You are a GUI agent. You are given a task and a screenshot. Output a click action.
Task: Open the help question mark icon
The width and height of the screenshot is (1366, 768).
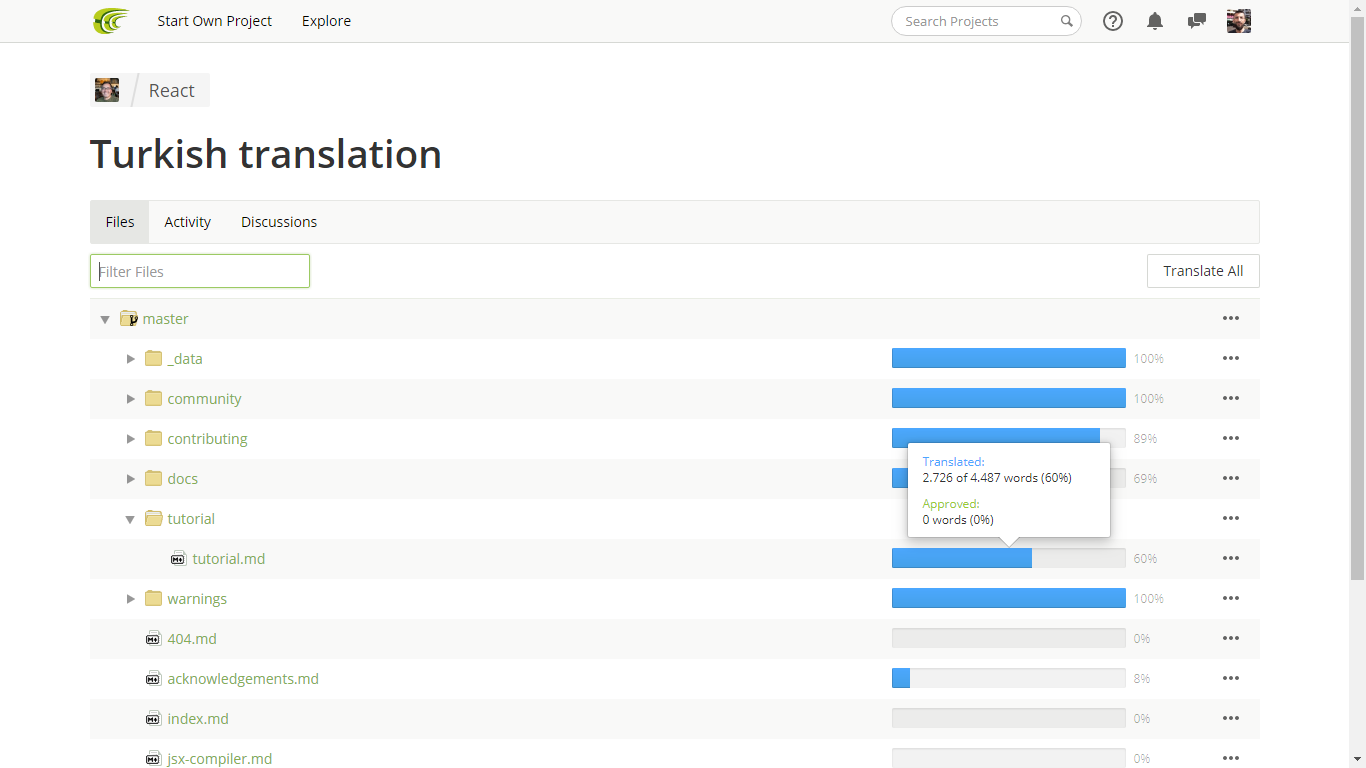[x=1113, y=21]
